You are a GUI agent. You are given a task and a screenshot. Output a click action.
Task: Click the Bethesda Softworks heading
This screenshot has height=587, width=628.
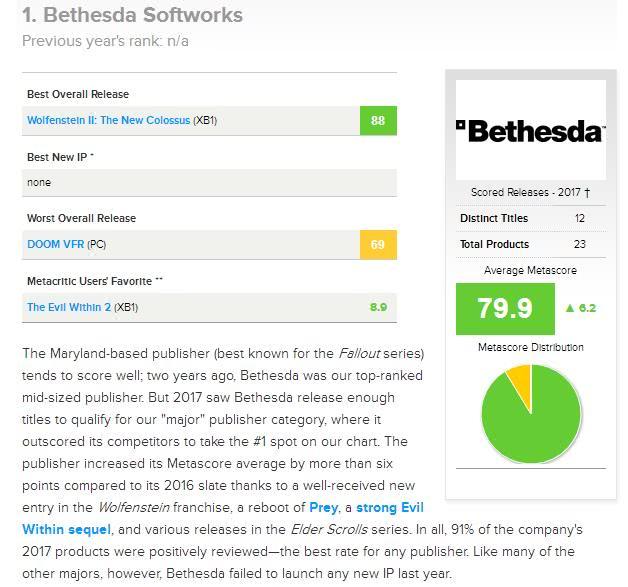pos(132,15)
